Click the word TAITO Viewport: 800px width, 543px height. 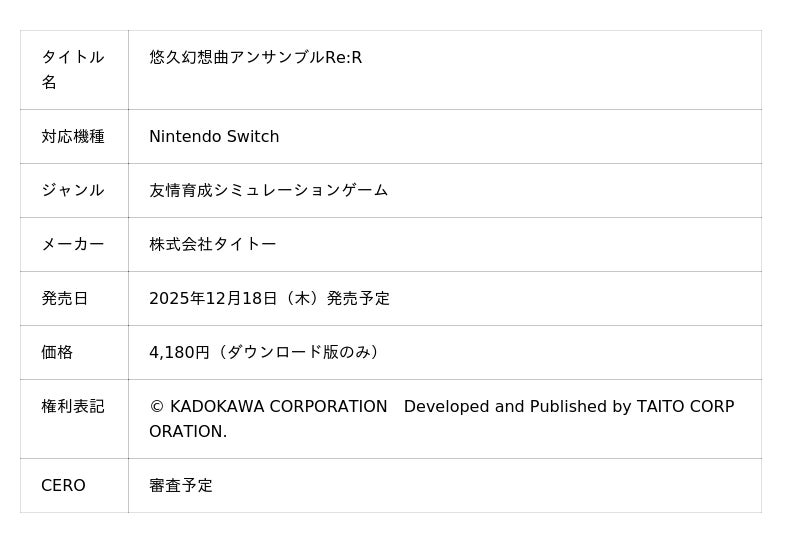(x=663, y=407)
